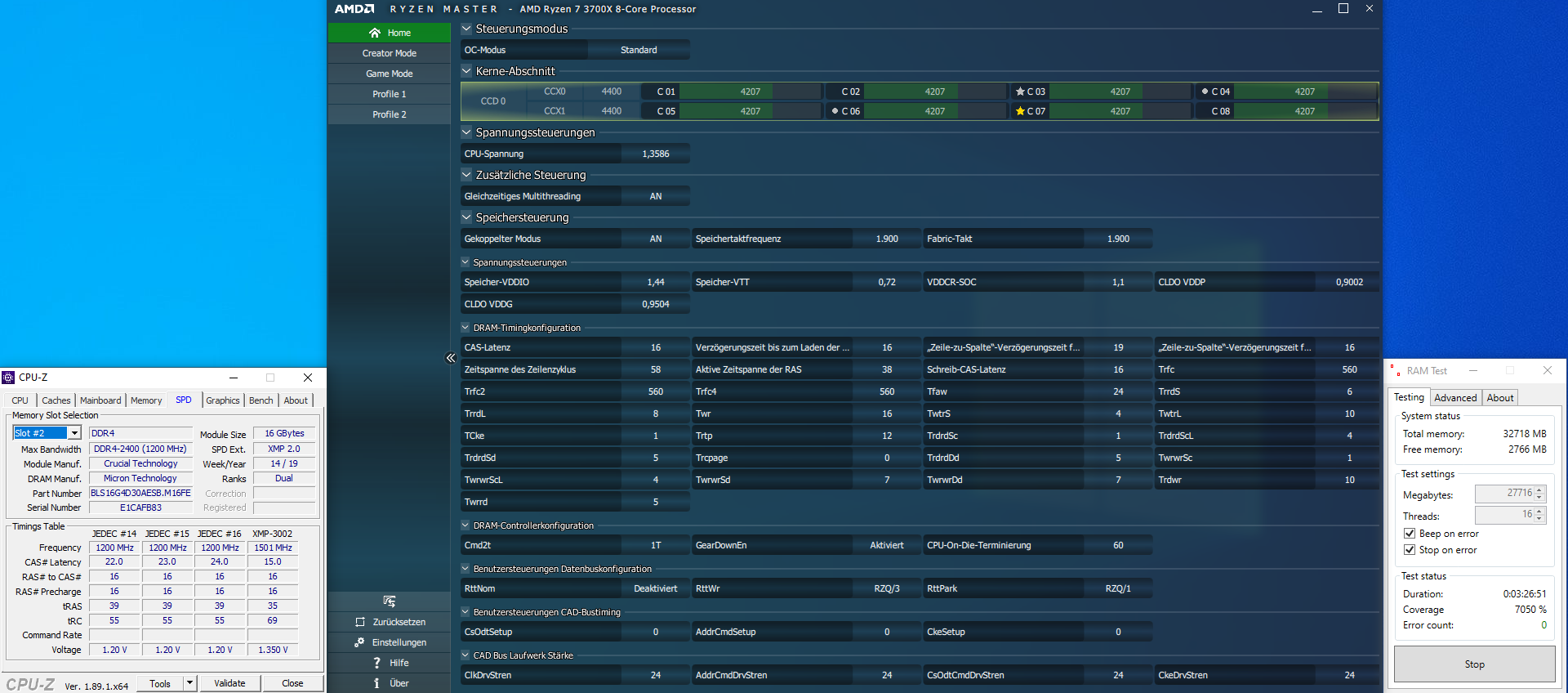This screenshot has width=1568, height=693.
Task: Click the CAS-Latenz value 16
Action: click(x=656, y=347)
